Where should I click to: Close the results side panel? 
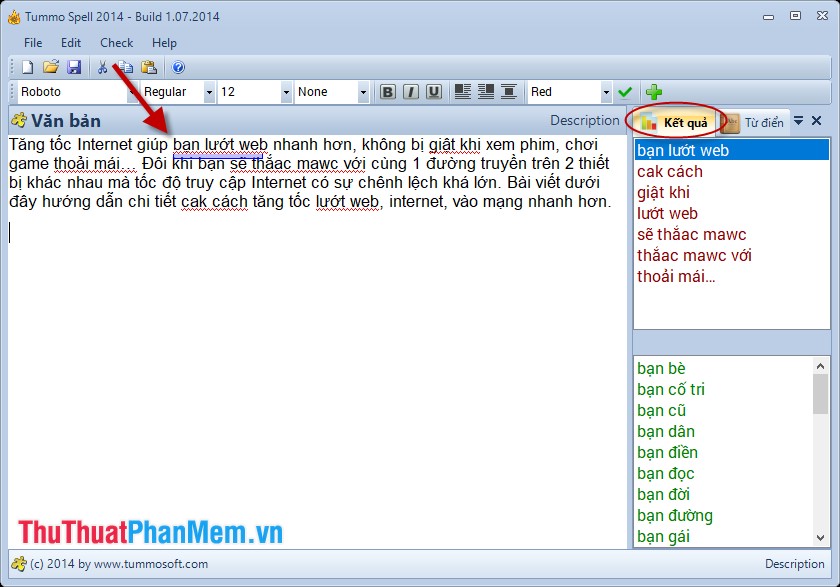[816, 121]
